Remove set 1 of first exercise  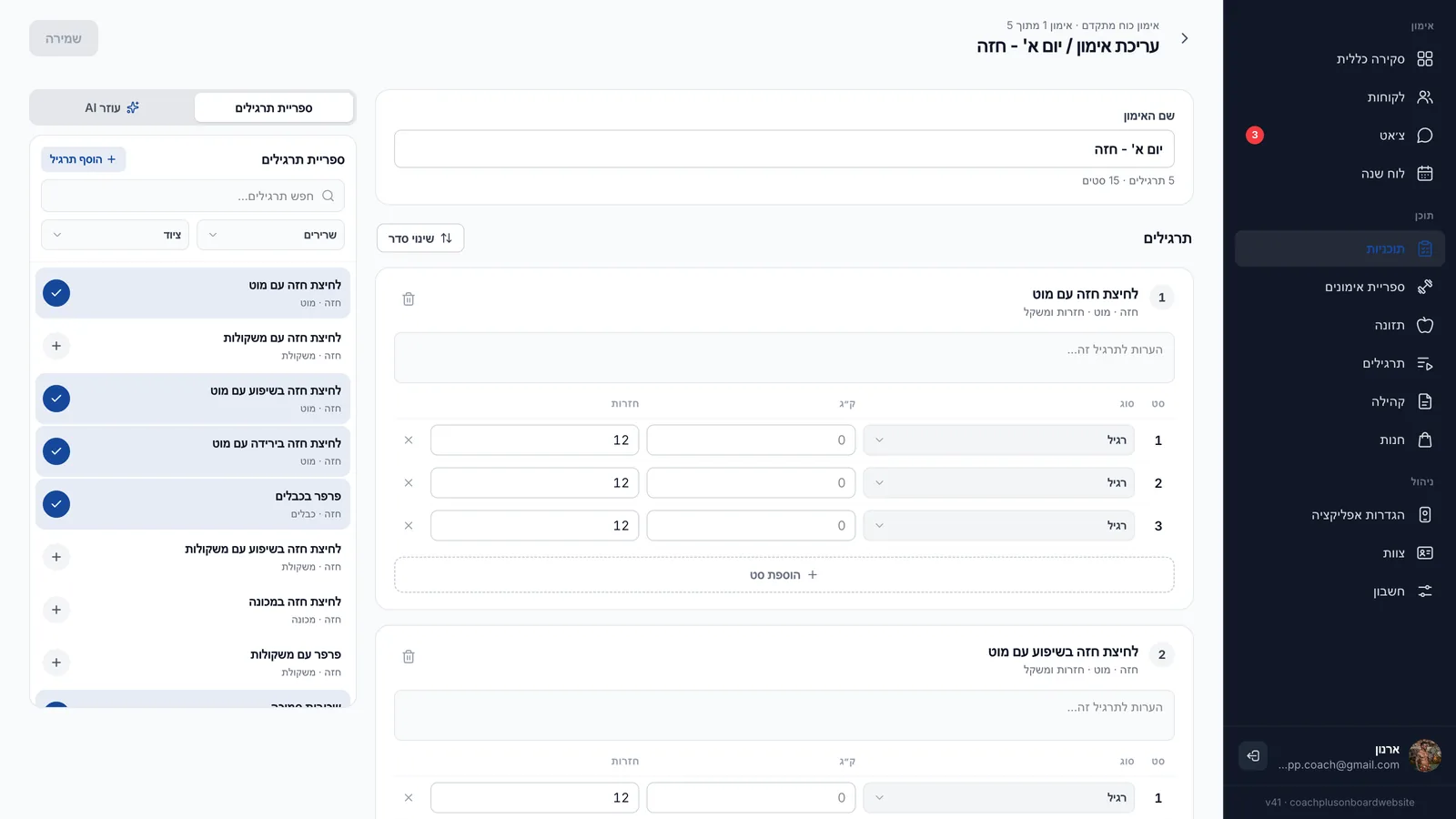409,440
